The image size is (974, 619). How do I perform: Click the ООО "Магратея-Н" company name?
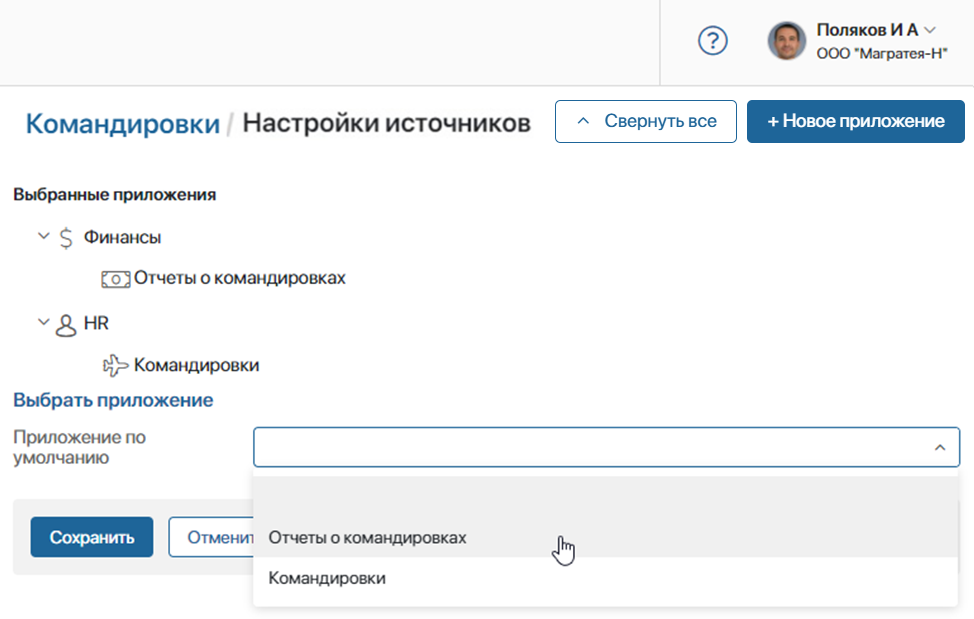(882, 54)
